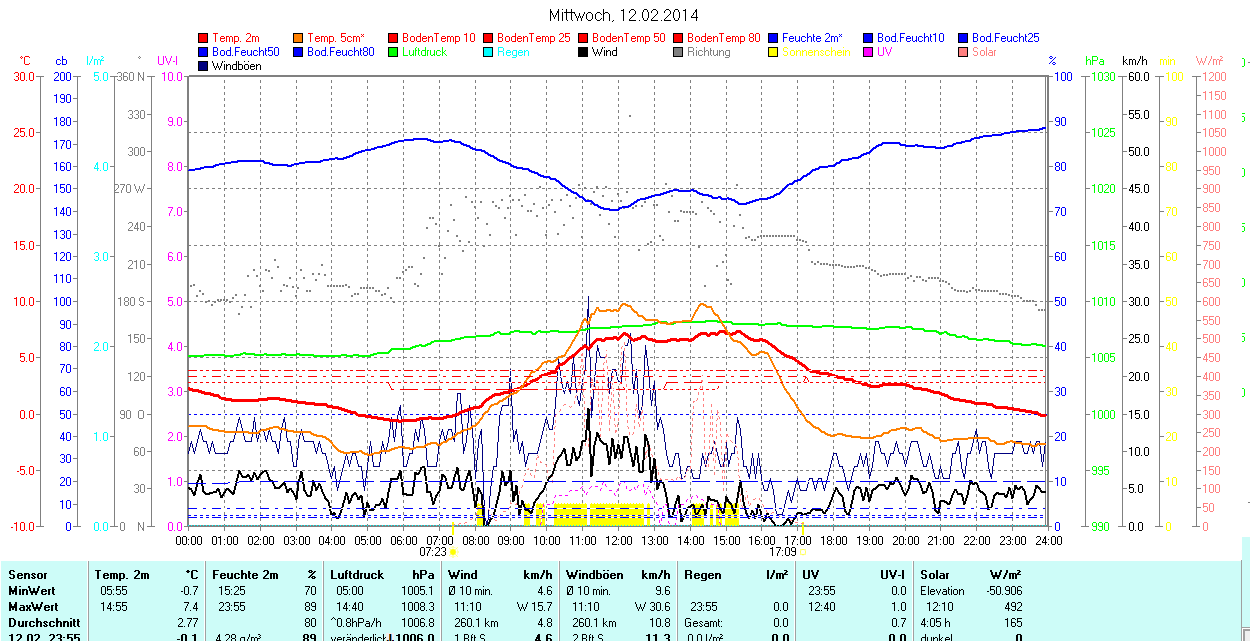Screen dimensions: 1250x641
Task: Click the 07:23 sunrise time marker
Action: coord(433,551)
